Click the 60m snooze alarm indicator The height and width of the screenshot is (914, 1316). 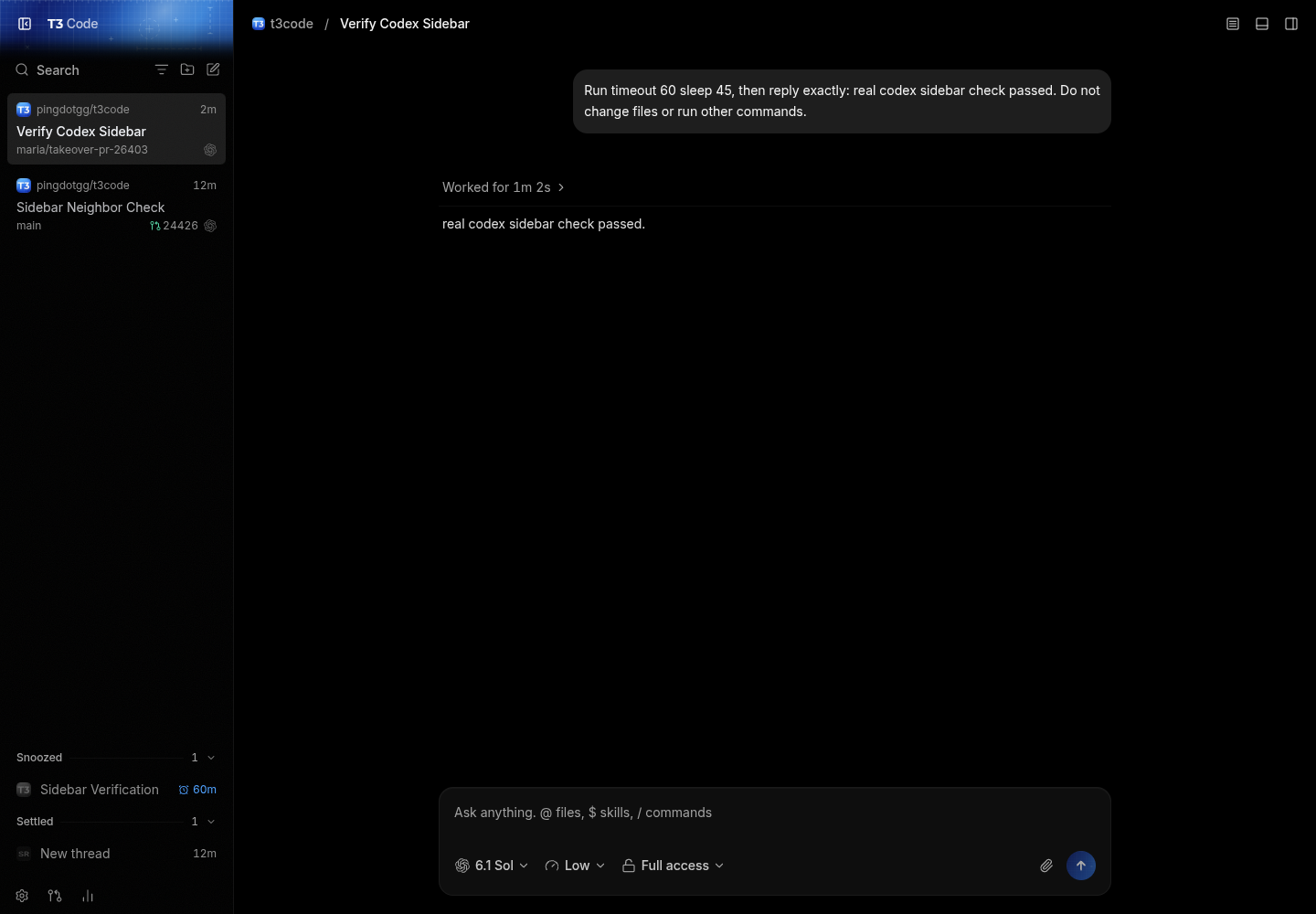coord(197,790)
